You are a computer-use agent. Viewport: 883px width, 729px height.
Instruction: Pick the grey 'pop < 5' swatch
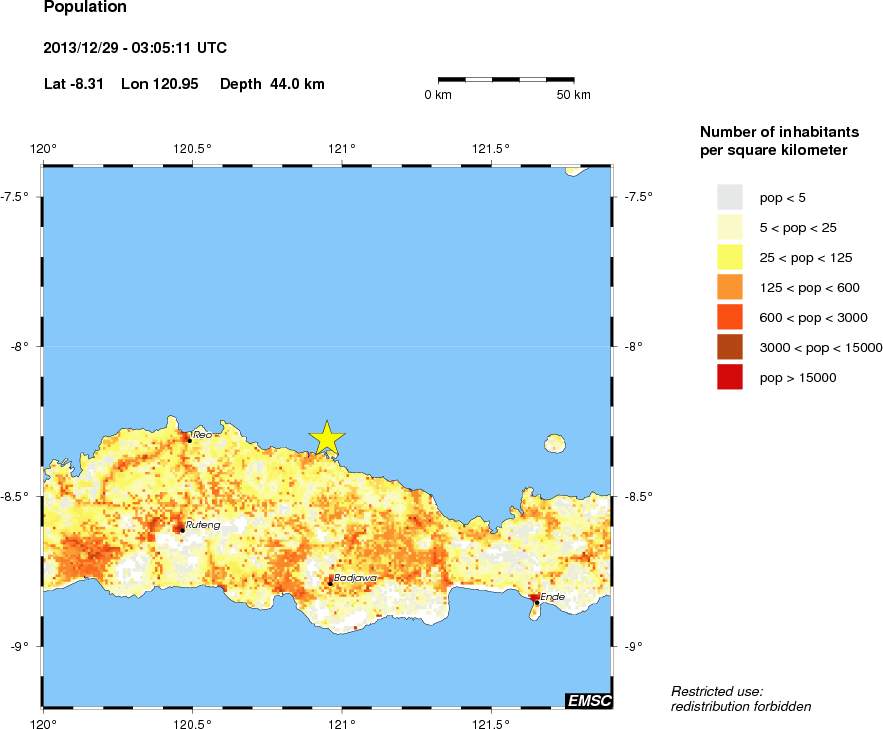pos(730,197)
